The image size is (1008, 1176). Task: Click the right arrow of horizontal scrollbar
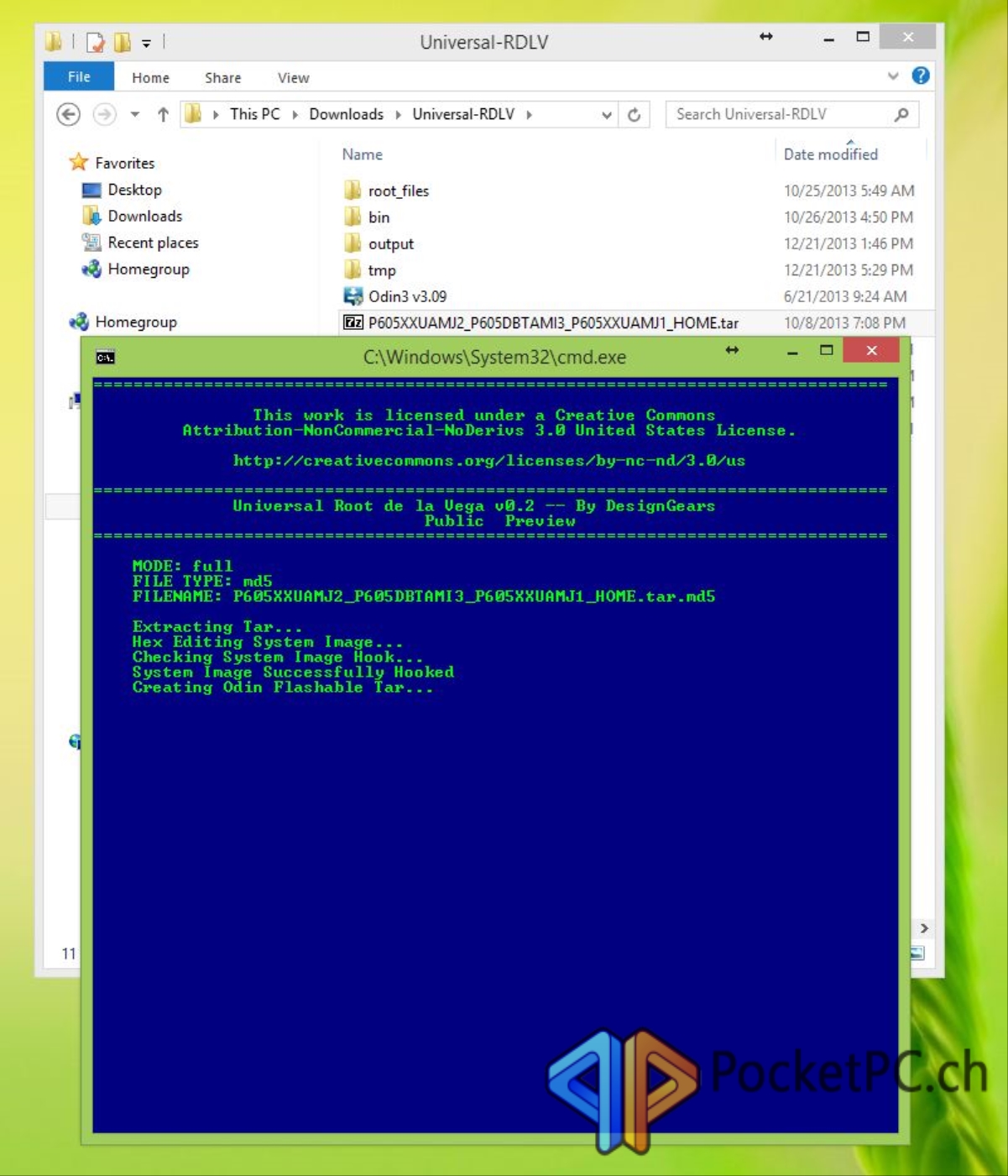924,928
